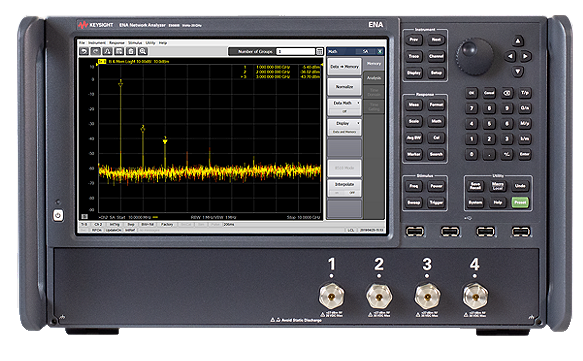The width and height of the screenshot is (583, 361).
Task: Click test port 1 connector
Action: [x=332, y=296]
